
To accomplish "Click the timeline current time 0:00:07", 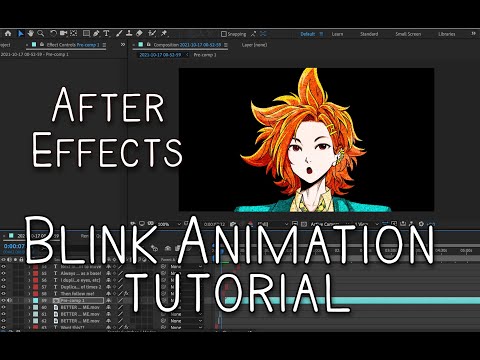I will point(14,246).
